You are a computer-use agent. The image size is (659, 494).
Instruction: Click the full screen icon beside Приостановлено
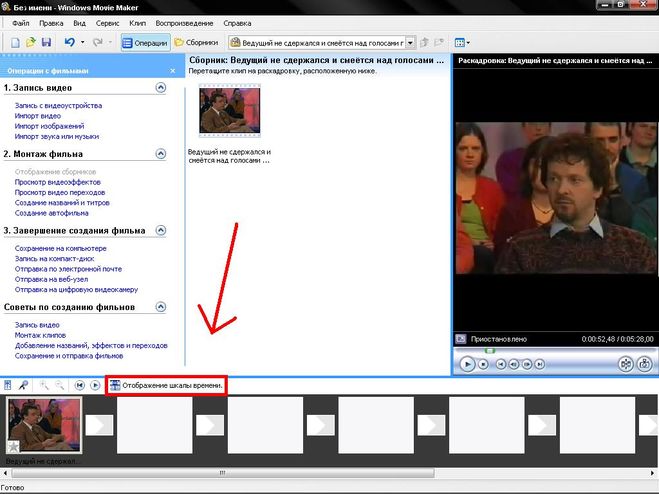[461, 339]
